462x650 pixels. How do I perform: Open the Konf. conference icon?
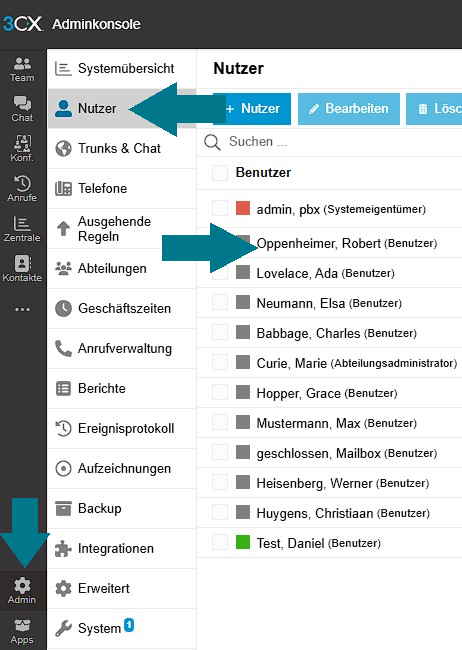click(x=22, y=149)
